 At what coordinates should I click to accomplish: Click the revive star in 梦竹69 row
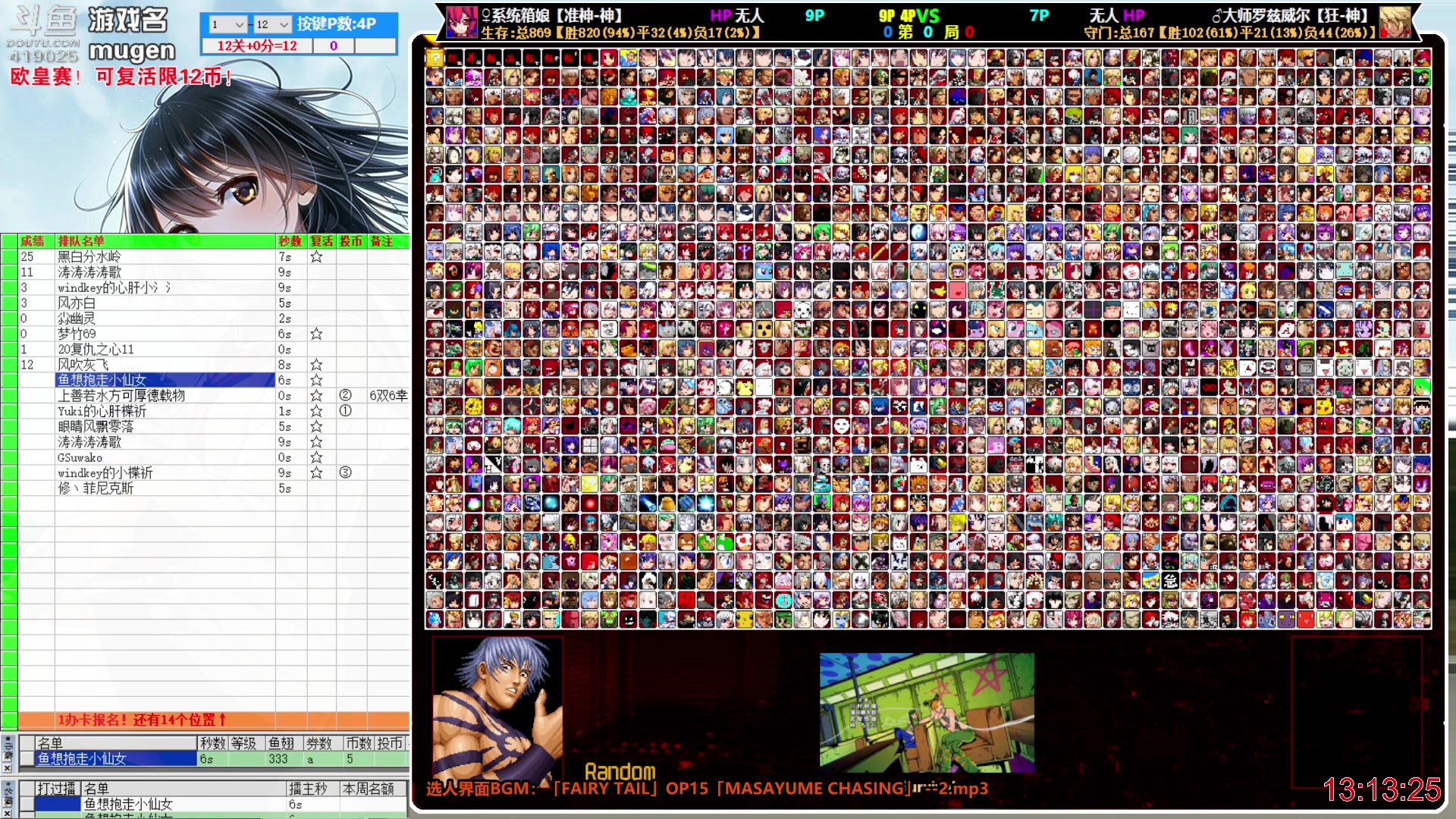(x=316, y=334)
